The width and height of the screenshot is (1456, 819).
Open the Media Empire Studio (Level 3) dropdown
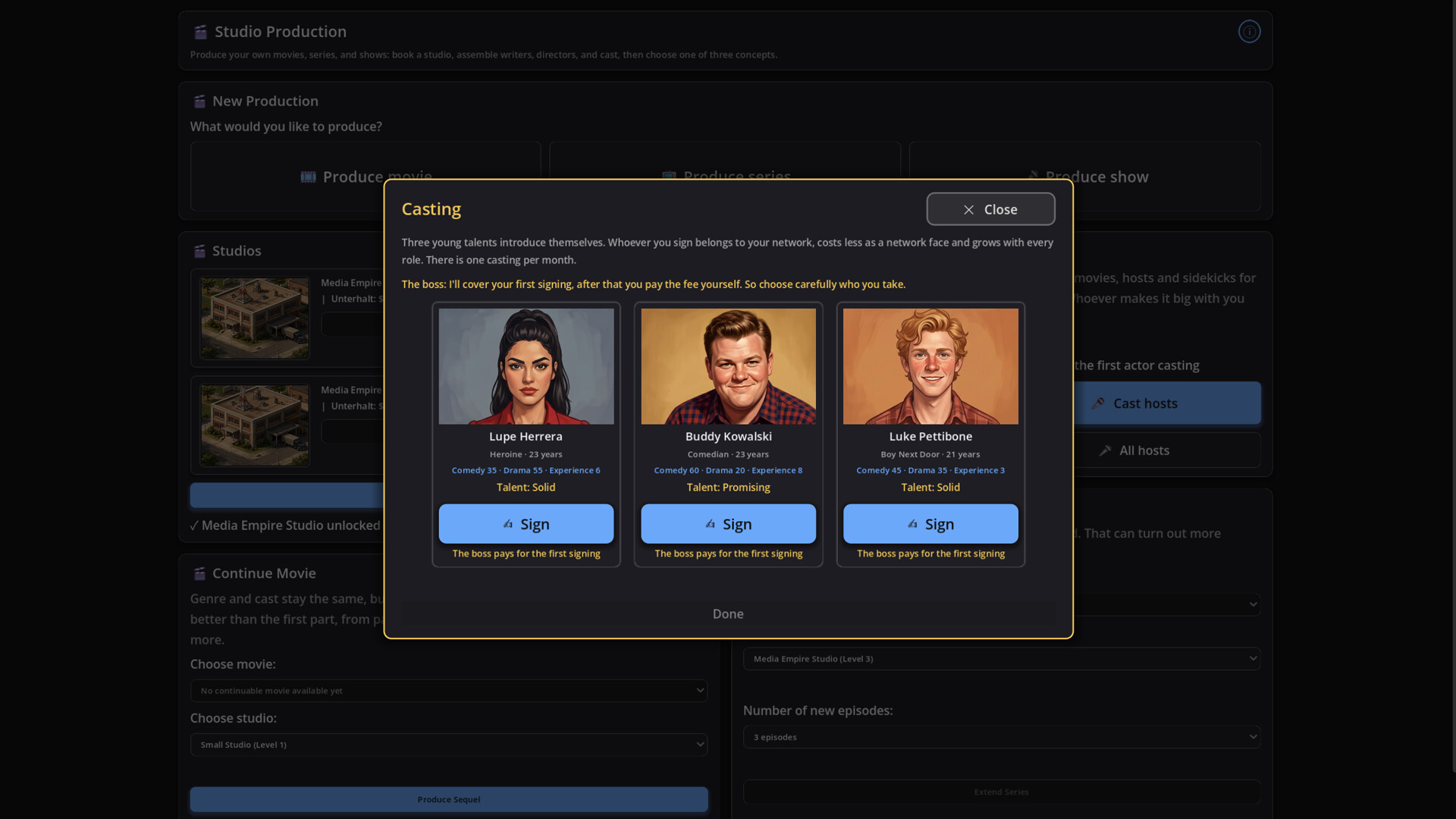pyautogui.click(x=1002, y=659)
